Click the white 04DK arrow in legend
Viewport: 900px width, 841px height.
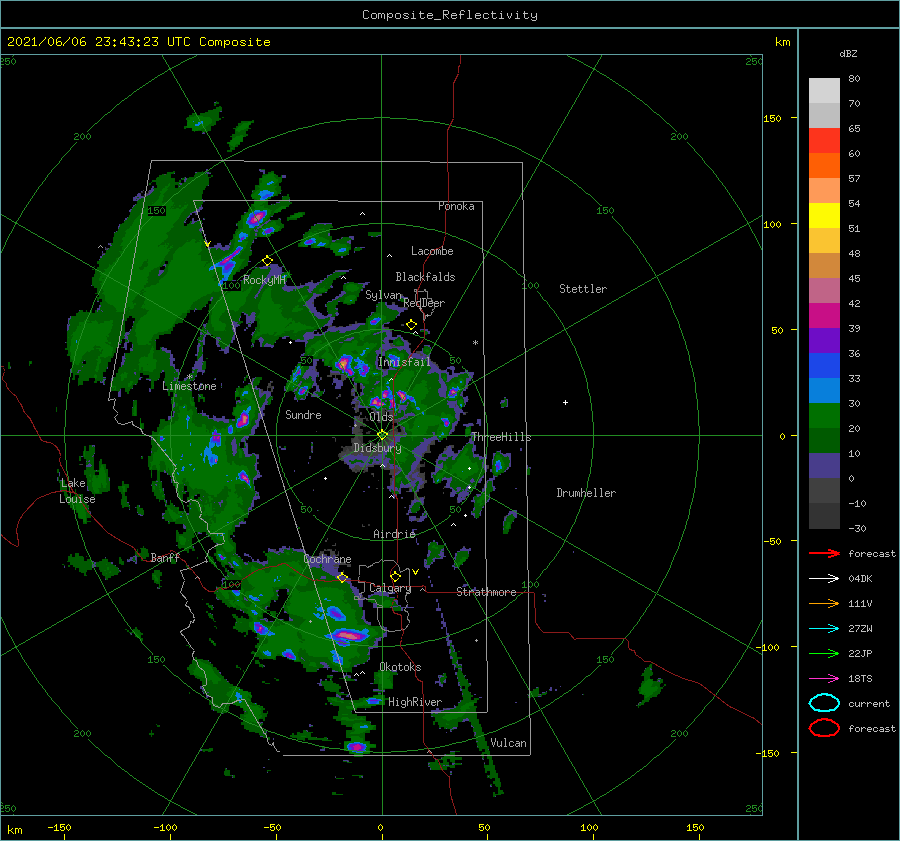click(824, 578)
